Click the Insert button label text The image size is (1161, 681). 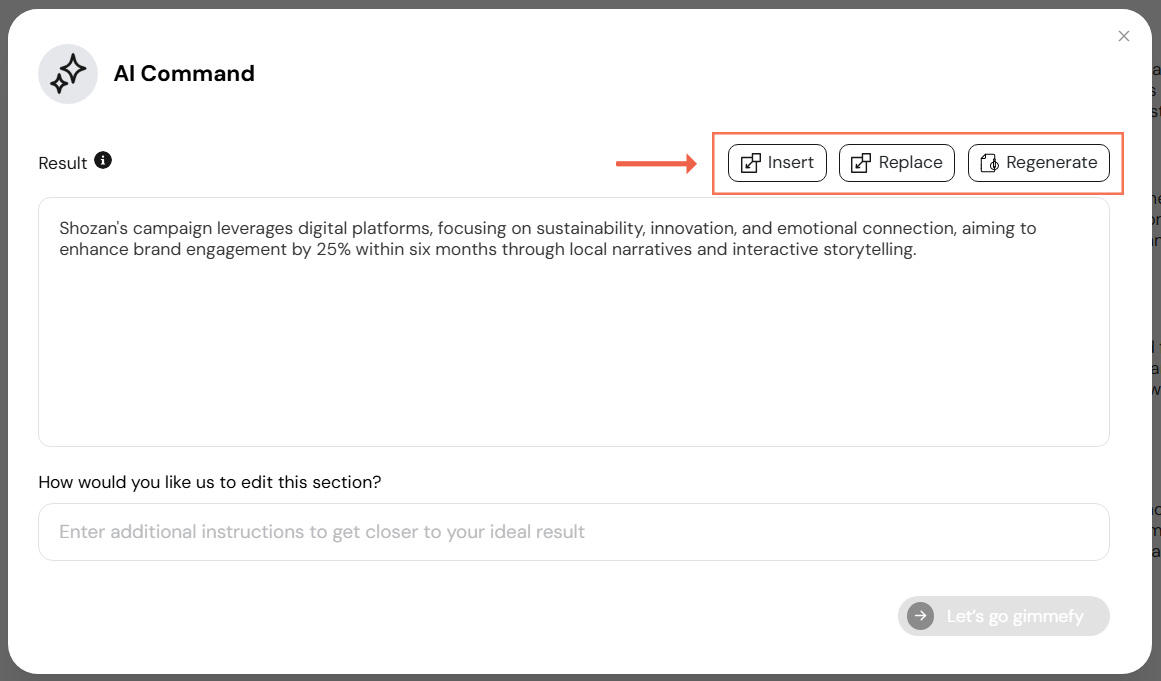click(791, 162)
